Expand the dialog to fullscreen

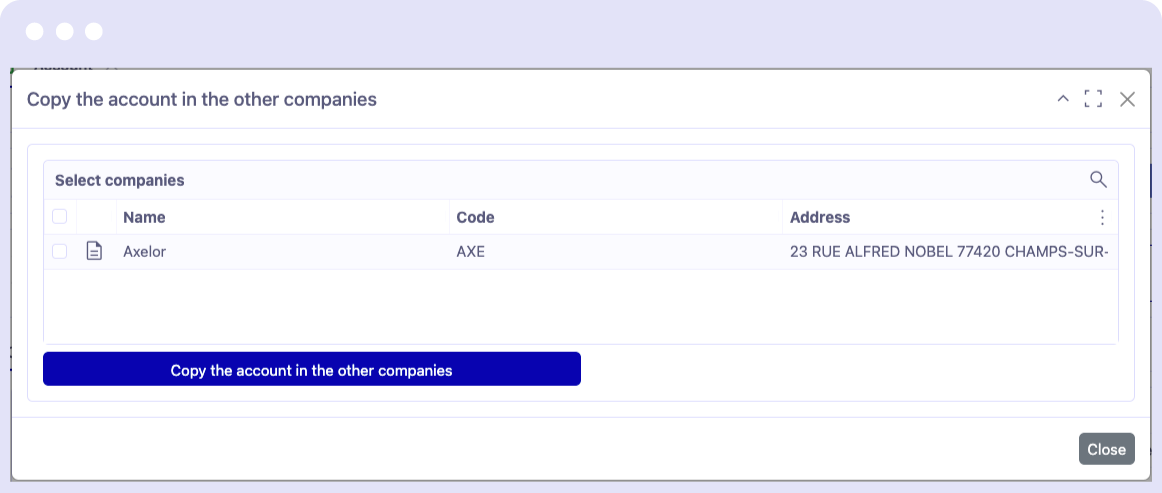pyautogui.click(x=1093, y=99)
